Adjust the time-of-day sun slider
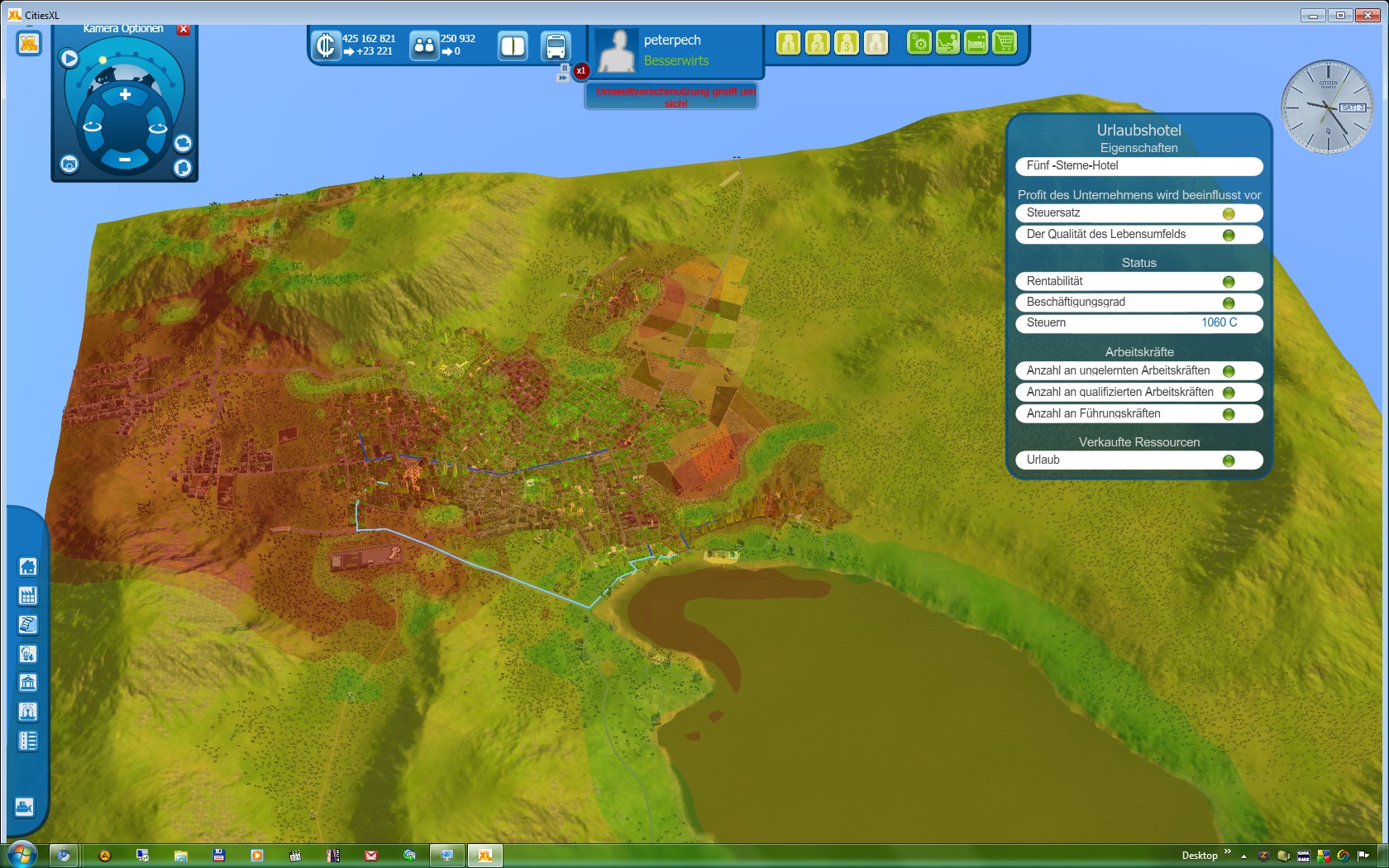Viewport: 1389px width, 868px height. point(103,60)
